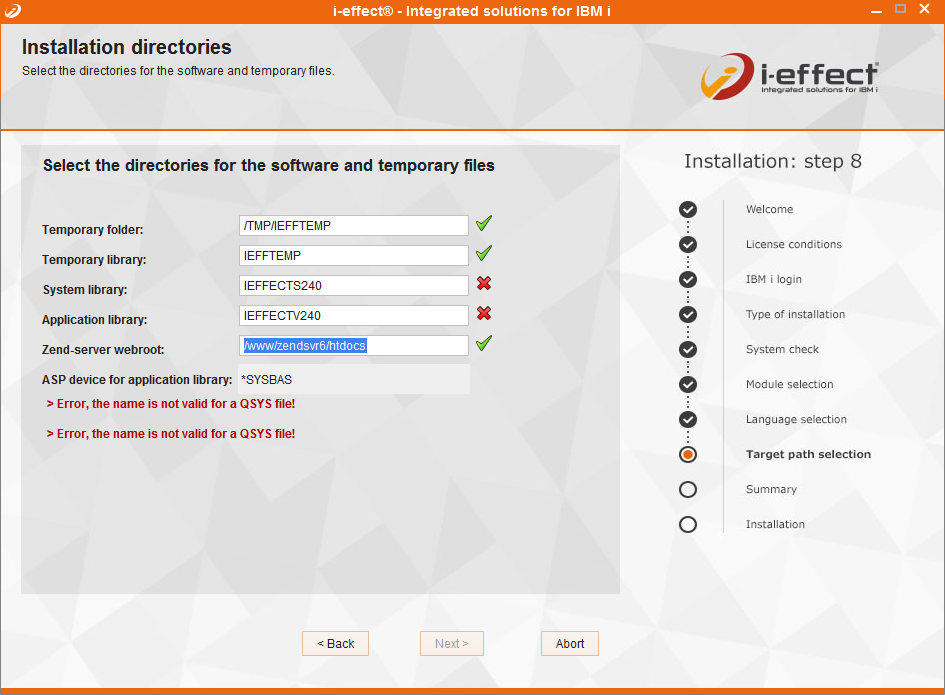Image resolution: width=945 pixels, height=695 pixels.
Task: Click green checkmark next to Zend-server webroot
Action: pos(484,343)
